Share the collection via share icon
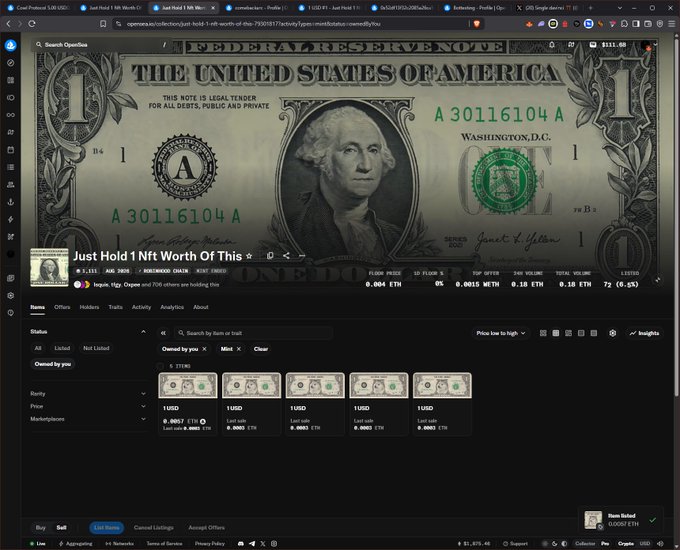Viewport: 680px width, 550px height. click(x=286, y=256)
